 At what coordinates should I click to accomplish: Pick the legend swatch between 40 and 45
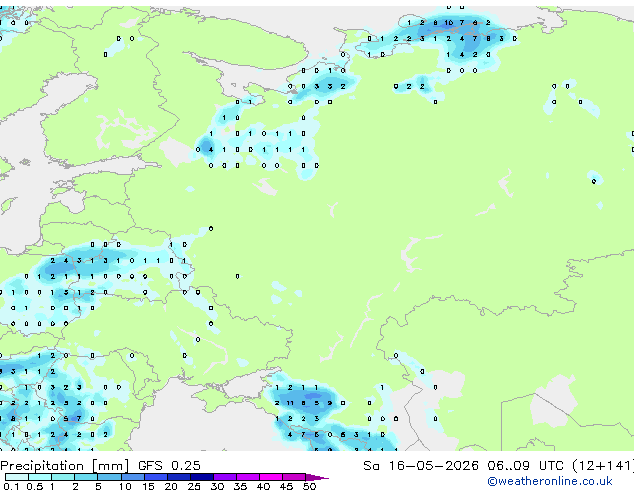(x=271, y=477)
